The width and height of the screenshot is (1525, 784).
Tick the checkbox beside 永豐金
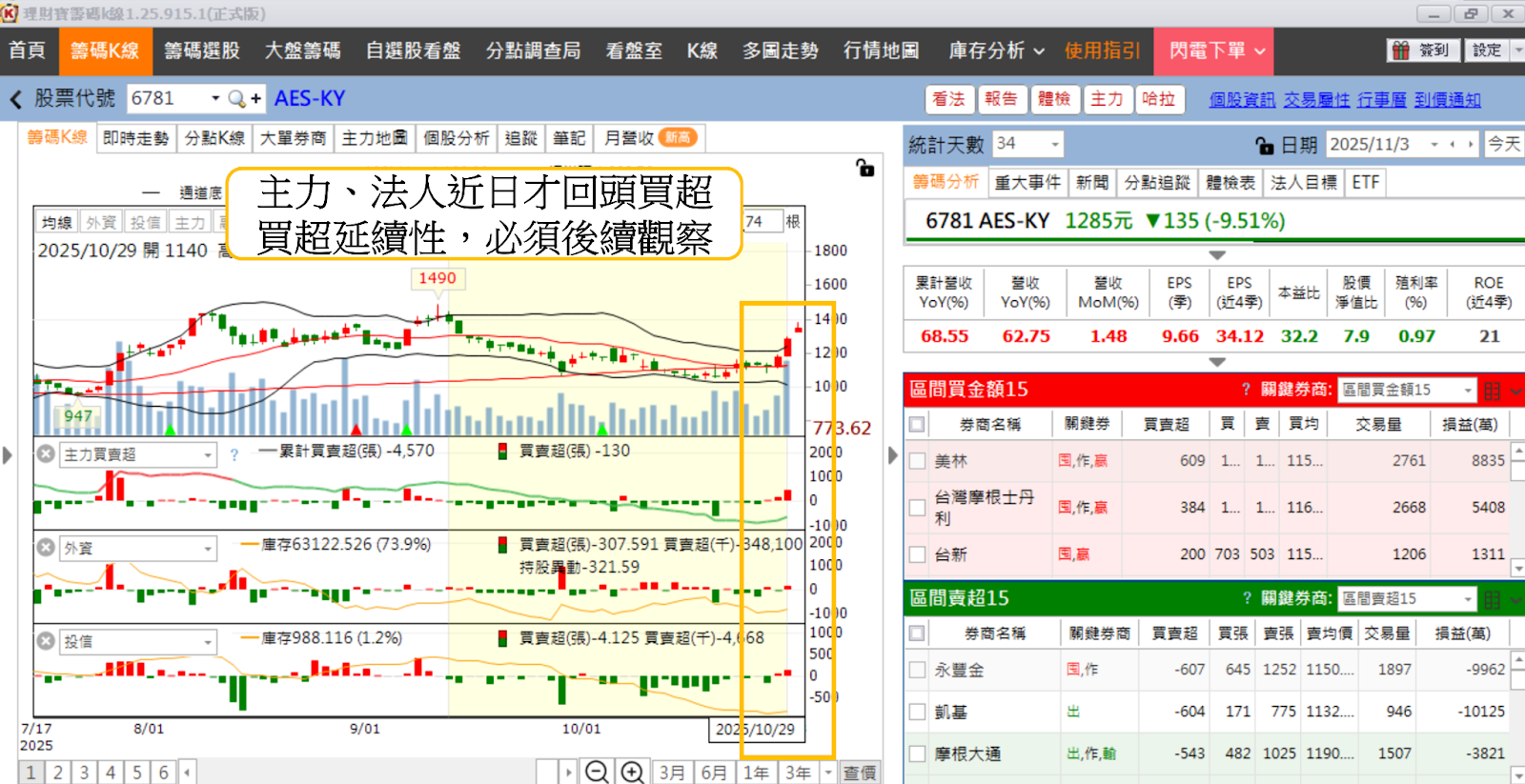click(x=917, y=670)
